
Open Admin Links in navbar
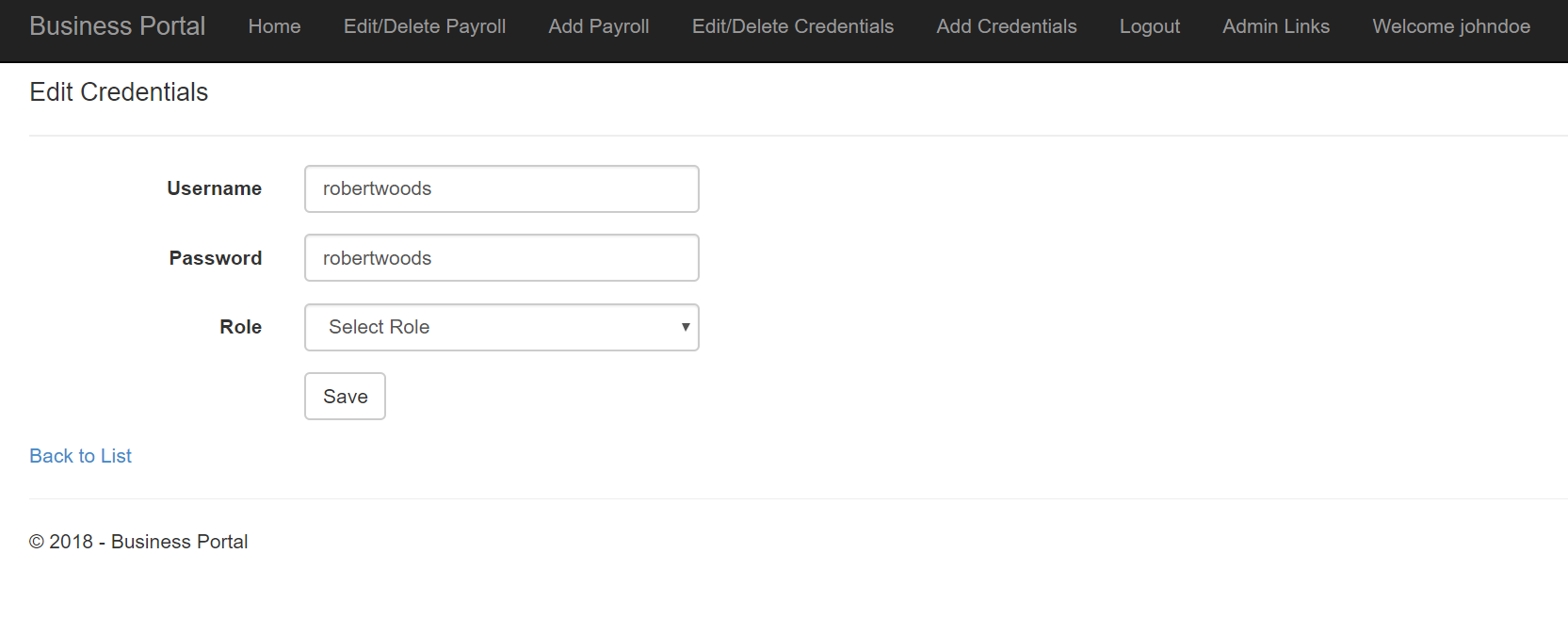[x=1276, y=26]
